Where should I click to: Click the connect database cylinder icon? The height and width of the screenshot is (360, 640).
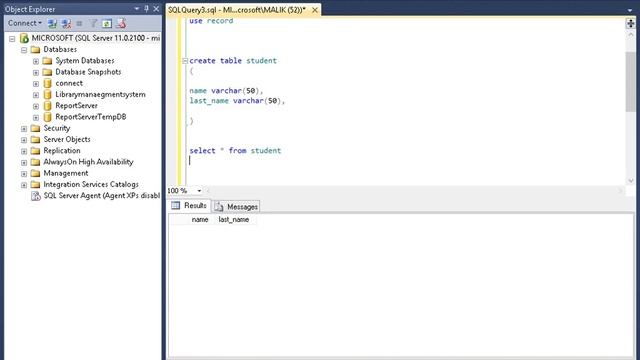[47, 83]
